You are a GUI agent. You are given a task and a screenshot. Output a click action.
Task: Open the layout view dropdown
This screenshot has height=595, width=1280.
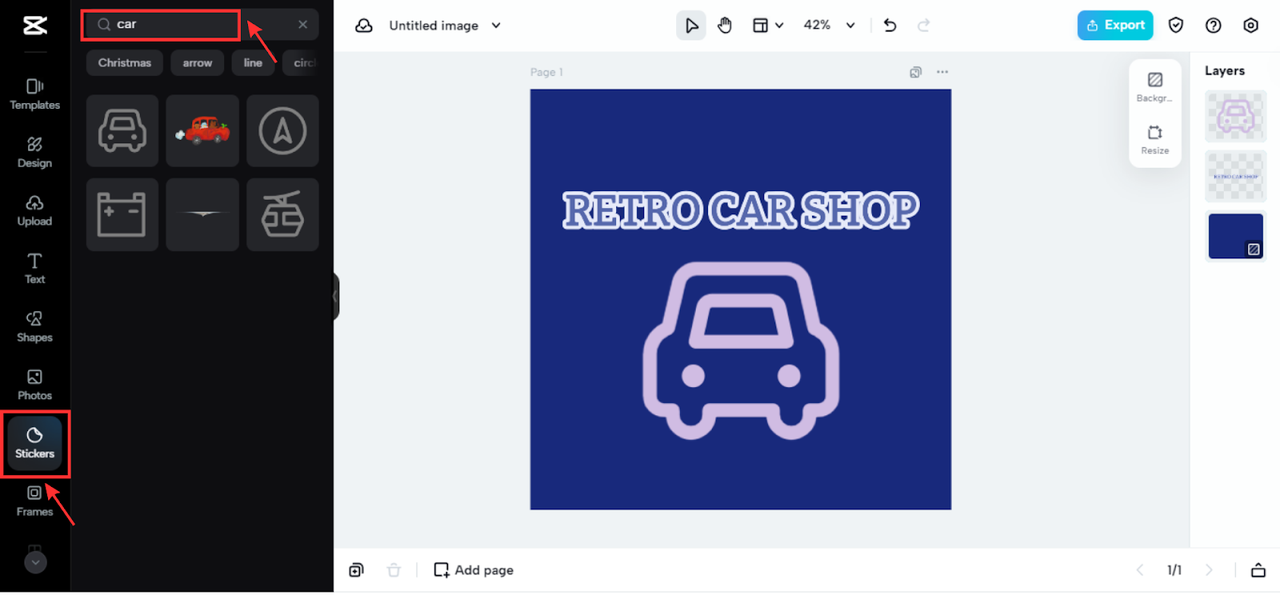(x=768, y=25)
